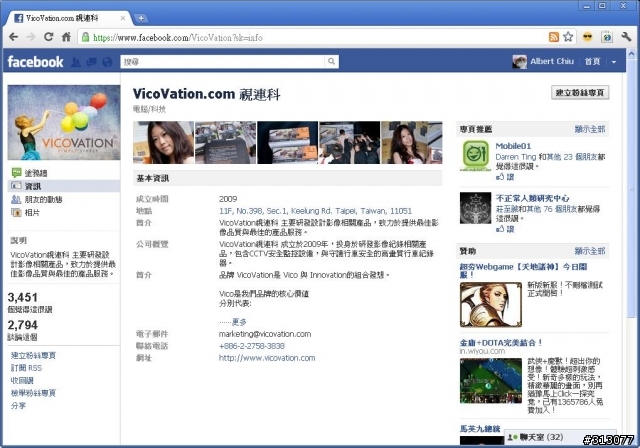The image size is (640, 448).
Task: Like 不正常人類研究中心 with 讚 thumb
Action: (x=505, y=229)
